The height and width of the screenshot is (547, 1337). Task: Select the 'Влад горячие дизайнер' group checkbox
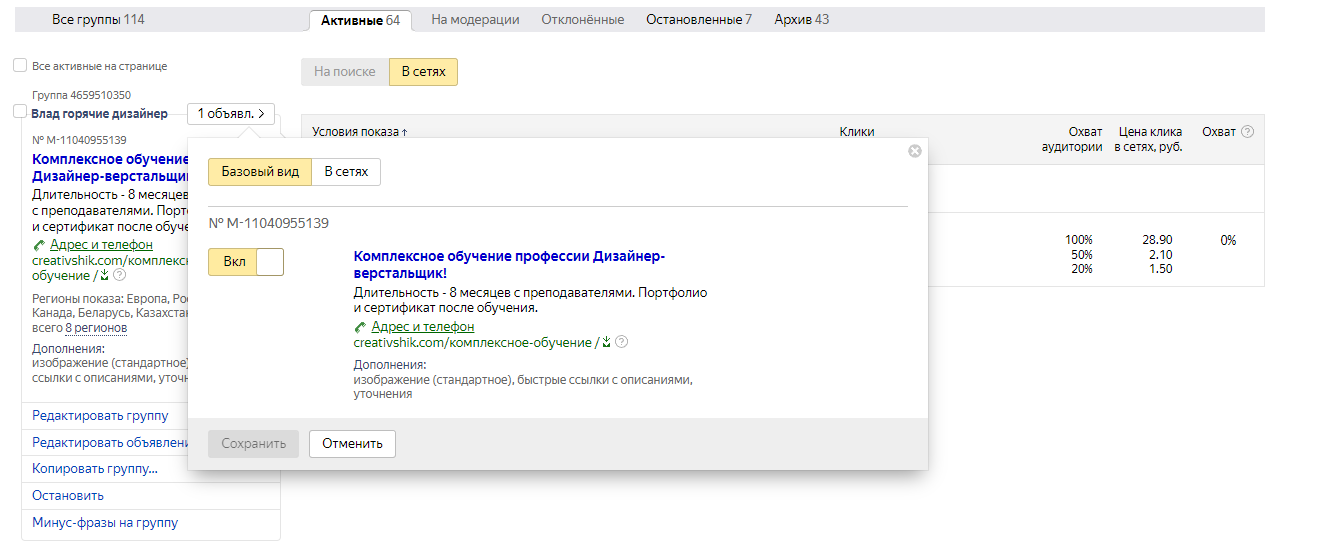coord(20,112)
